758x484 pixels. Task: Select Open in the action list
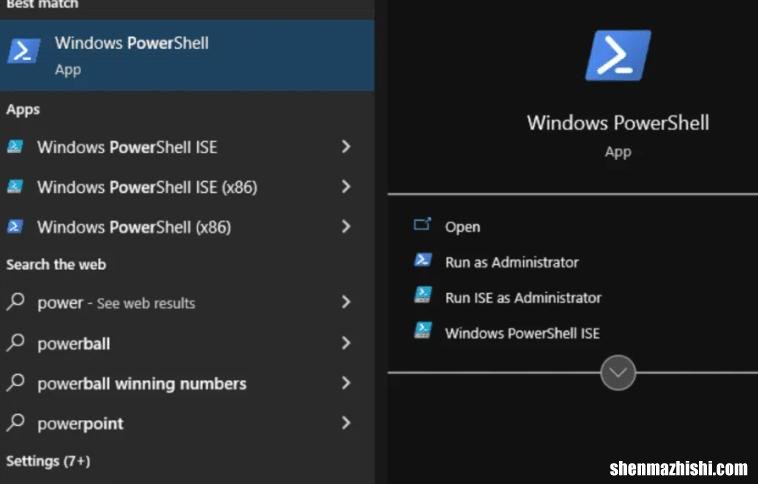click(463, 227)
